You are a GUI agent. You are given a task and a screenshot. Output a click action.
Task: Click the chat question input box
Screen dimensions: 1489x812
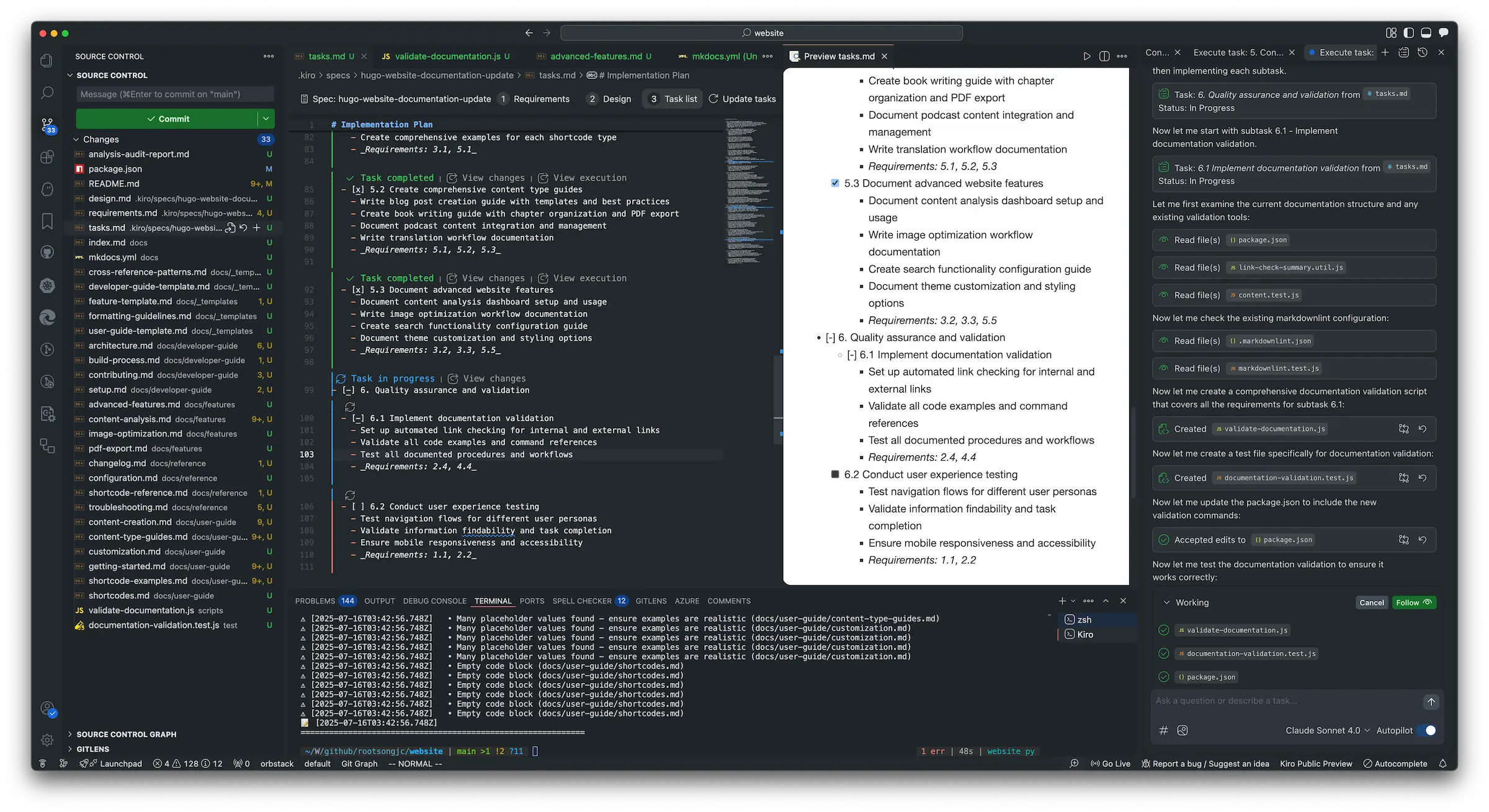coord(1284,701)
